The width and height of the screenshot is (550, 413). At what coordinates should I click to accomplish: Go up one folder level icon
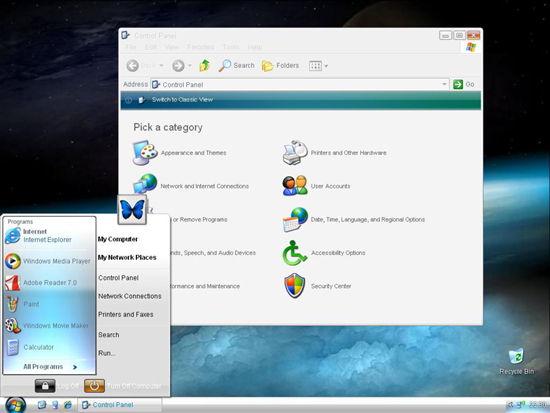pos(204,66)
